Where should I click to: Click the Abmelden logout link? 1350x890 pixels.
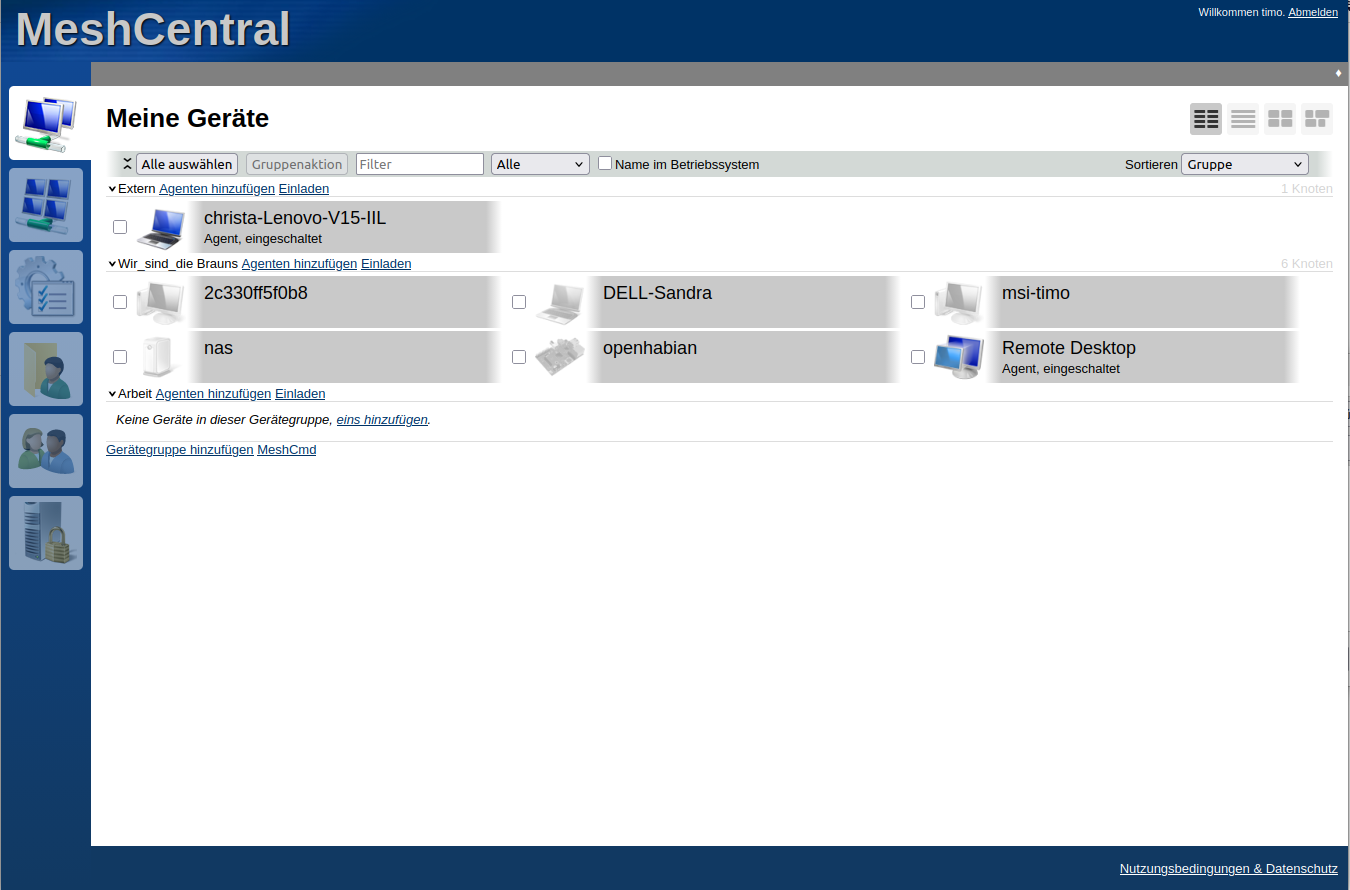pos(1312,12)
